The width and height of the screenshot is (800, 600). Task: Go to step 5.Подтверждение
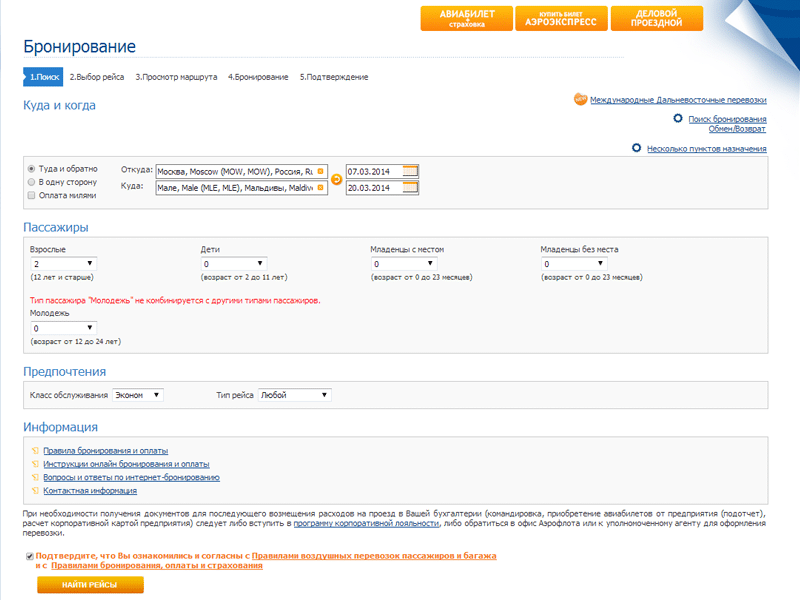tap(334, 77)
